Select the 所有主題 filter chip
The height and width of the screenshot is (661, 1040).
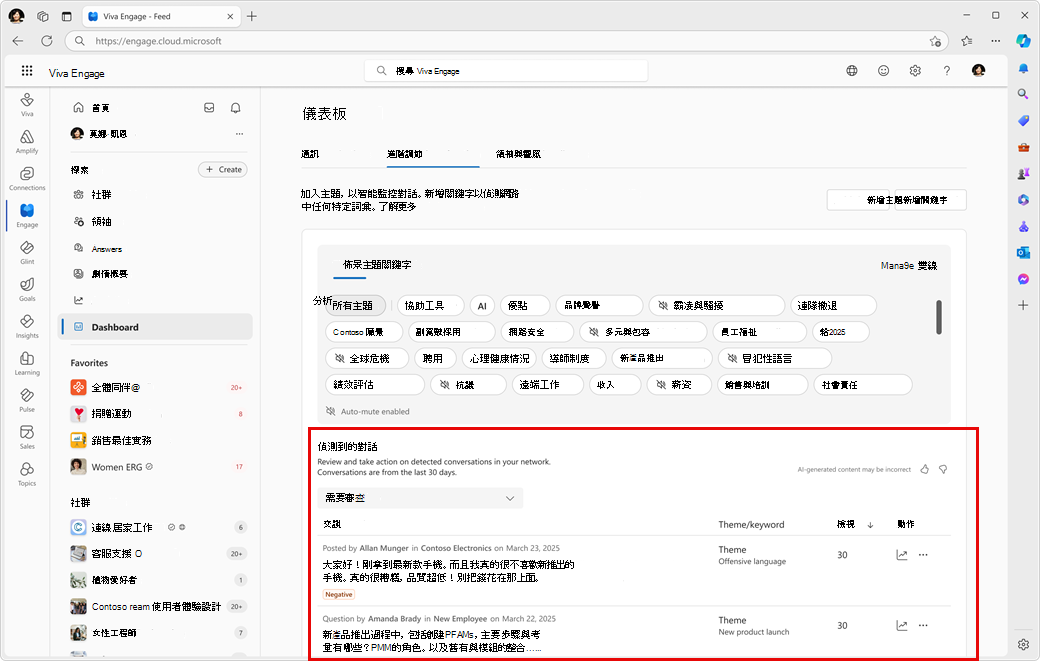[356, 306]
